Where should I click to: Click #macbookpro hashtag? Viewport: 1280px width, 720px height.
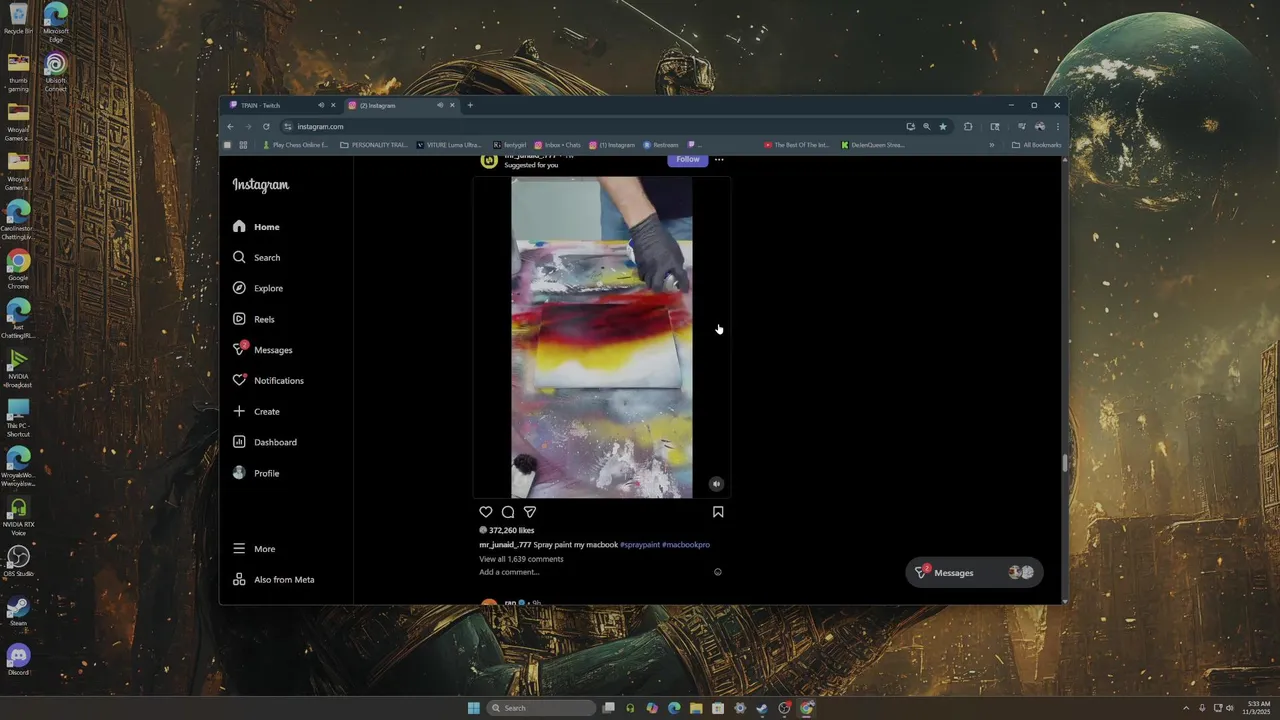(x=686, y=545)
